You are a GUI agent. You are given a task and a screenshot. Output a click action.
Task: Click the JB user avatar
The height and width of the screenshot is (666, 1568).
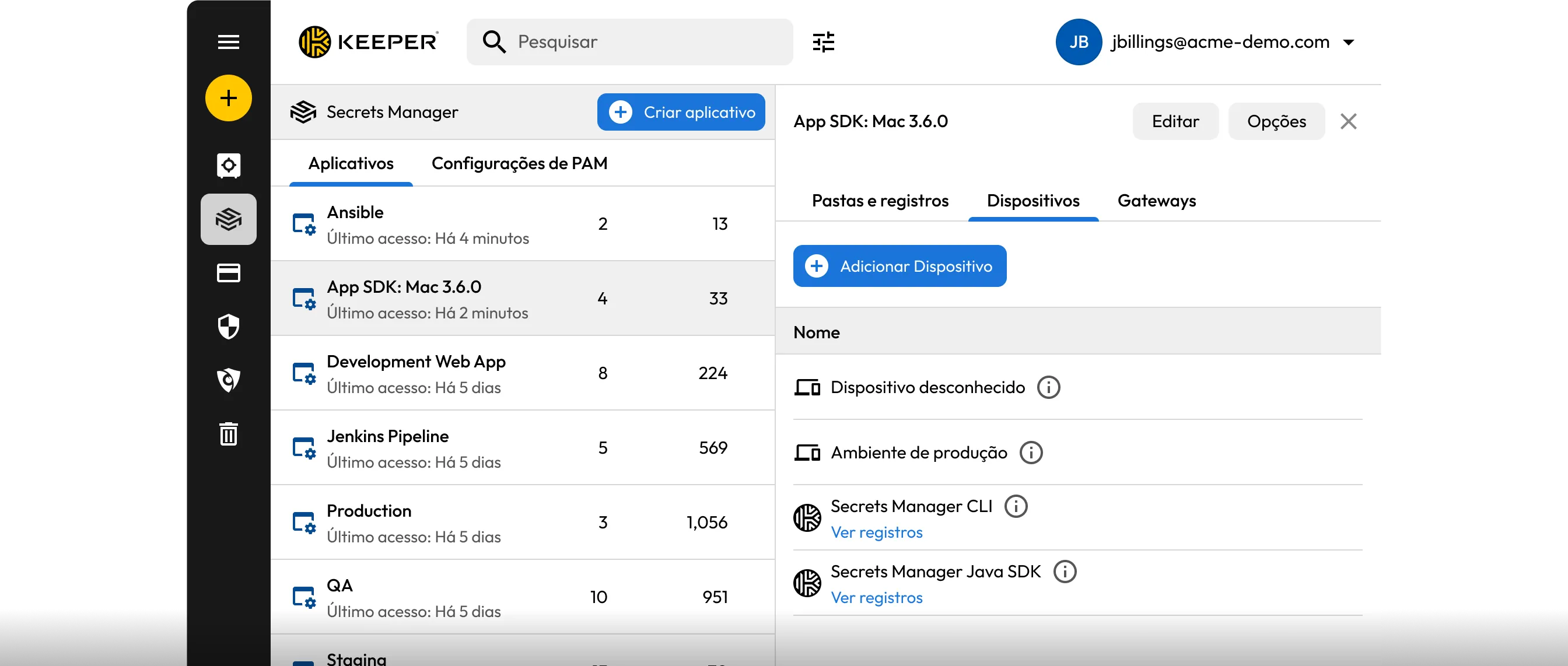click(x=1079, y=42)
